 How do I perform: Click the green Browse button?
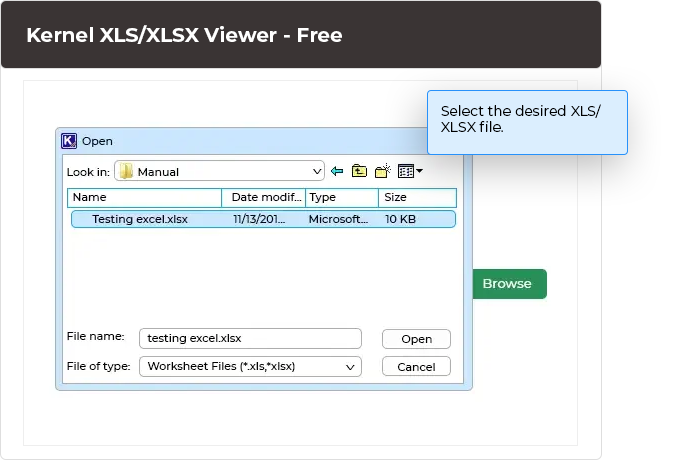coord(509,284)
